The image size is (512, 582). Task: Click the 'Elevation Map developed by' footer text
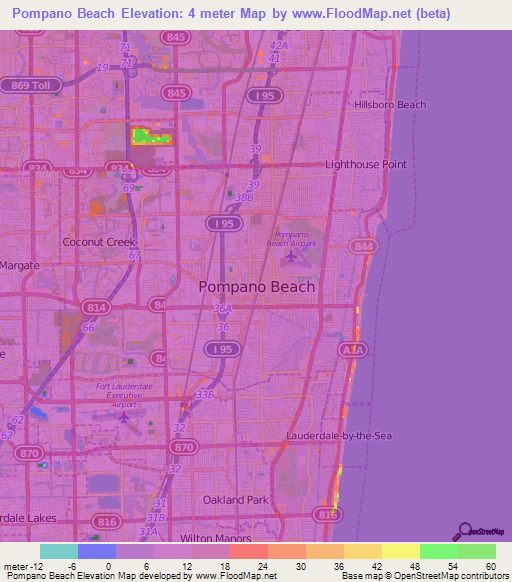134,576
